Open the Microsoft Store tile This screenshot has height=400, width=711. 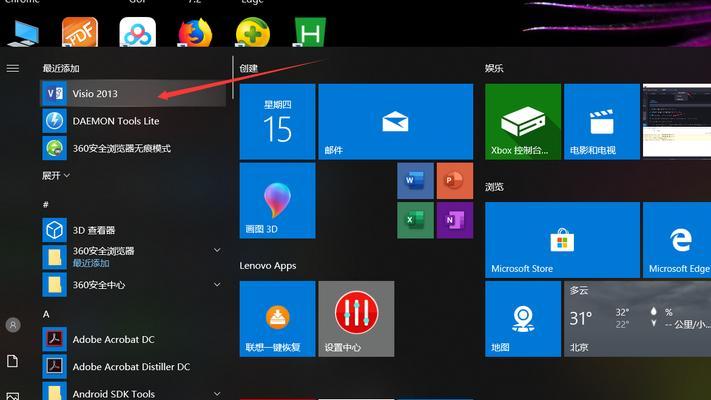click(x=562, y=240)
